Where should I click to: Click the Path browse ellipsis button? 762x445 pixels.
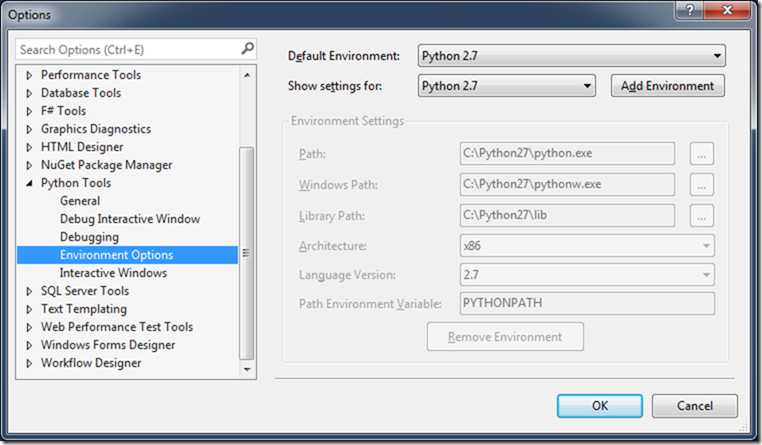click(x=702, y=154)
